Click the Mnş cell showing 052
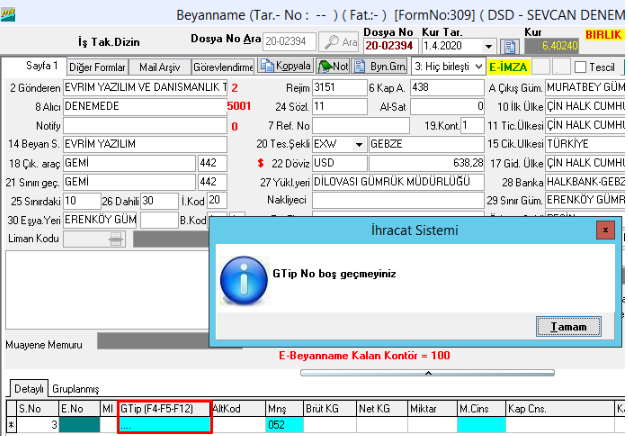The width and height of the screenshot is (628, 436). click(284, 425)
